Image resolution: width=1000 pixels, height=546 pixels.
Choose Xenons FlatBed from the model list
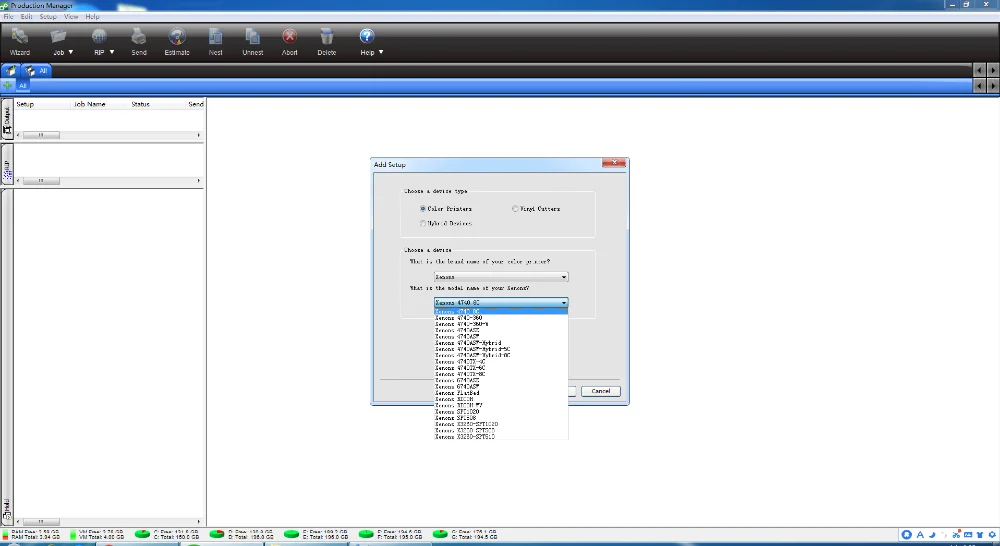pos(501,393)
